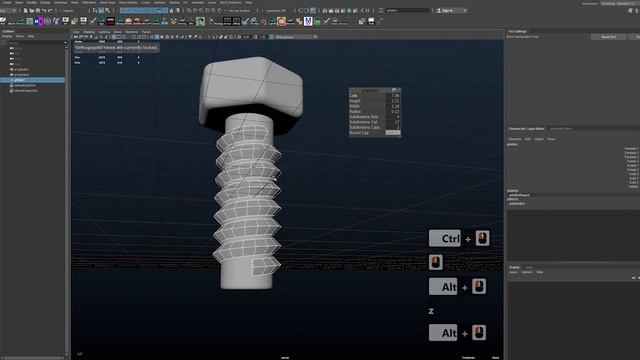Open the Layers menu in Layer Editor
Viewport: 640px width, 360px height.
pyautogui.click(x=513, y=272)
